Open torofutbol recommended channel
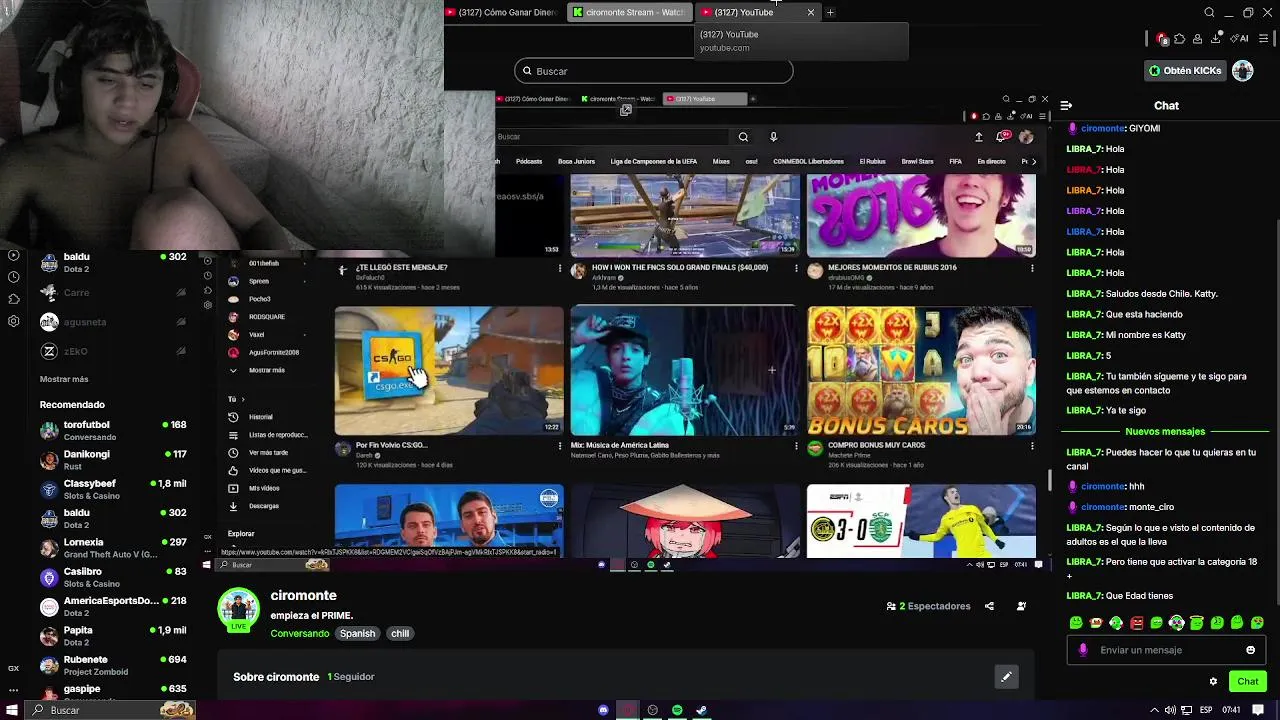The width and height of the screenshot is (1280, 720). [113, 431]
